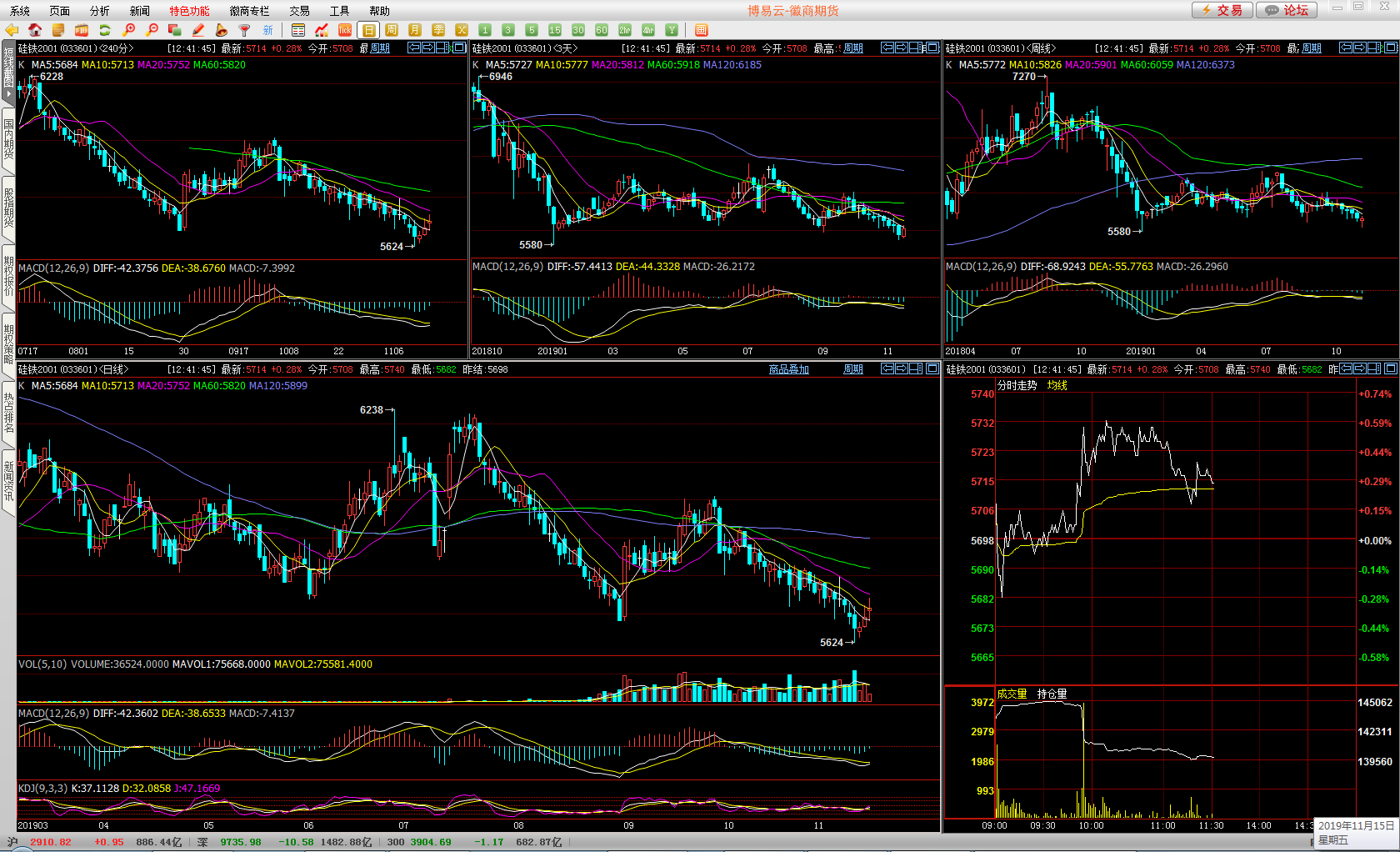Toggle the monthly period (月) button
This screenshot has width=1400, height=852.
[415, 30]
